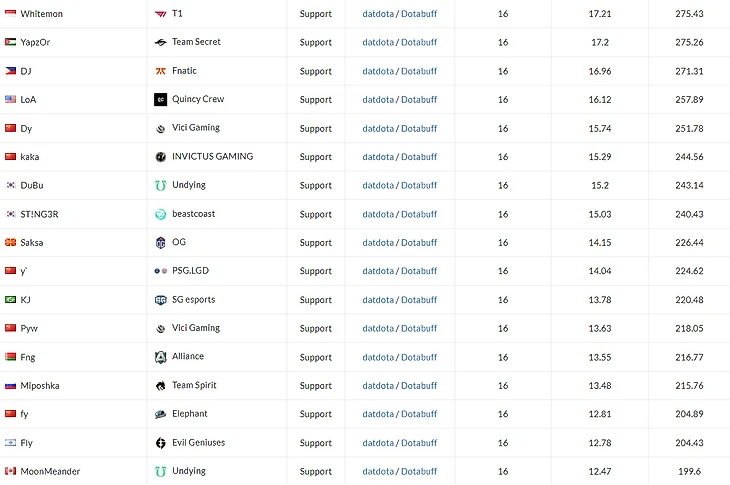Click the Quincy Crew logo icon
The width and height of the screenshot is (730, 485).
click(161, 100)
